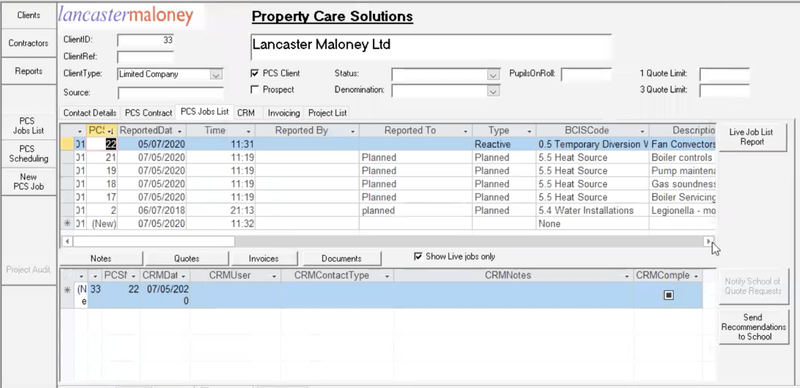
Task: Open the Notes button
Action: coord(101,259)
